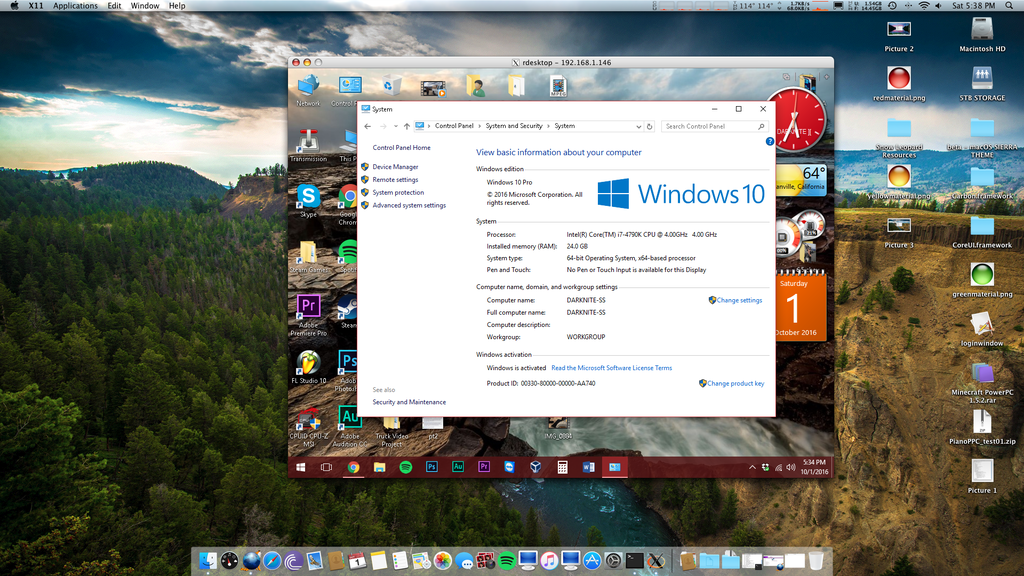Viewport: 1024px width, 576px height.
Task: Open Adobe Premiere Pro desktop shortcut
Action: (x=308, y=315)
